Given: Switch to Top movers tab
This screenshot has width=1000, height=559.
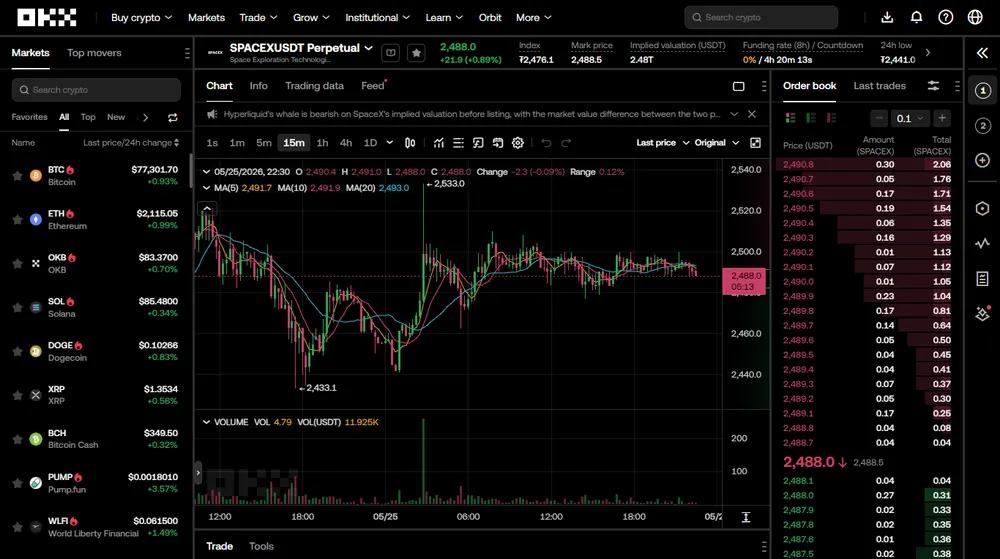Looking at the screenshot, I should click(x=94, y=53).
